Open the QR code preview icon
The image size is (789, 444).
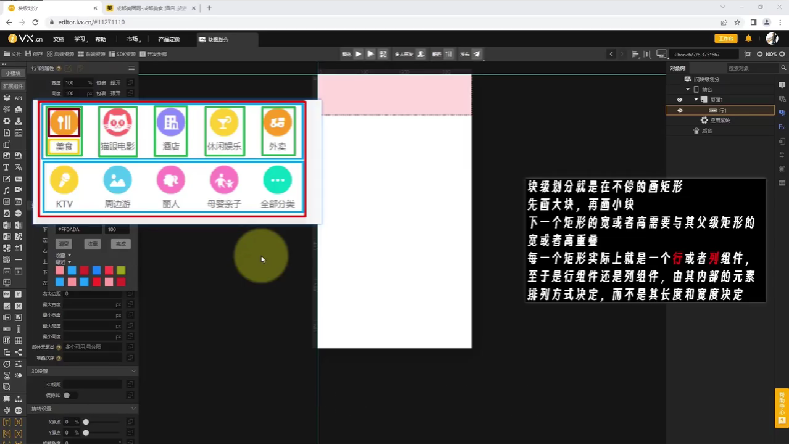tap(383, 54)
